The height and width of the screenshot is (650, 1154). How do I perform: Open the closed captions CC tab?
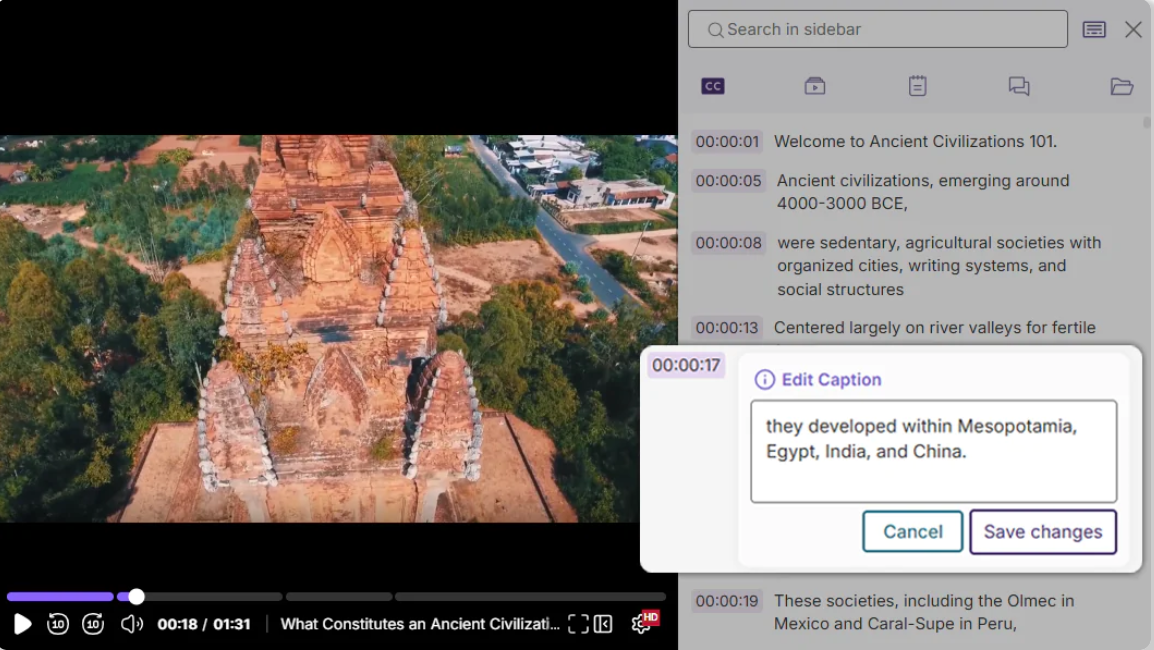[x=712, y=86]
